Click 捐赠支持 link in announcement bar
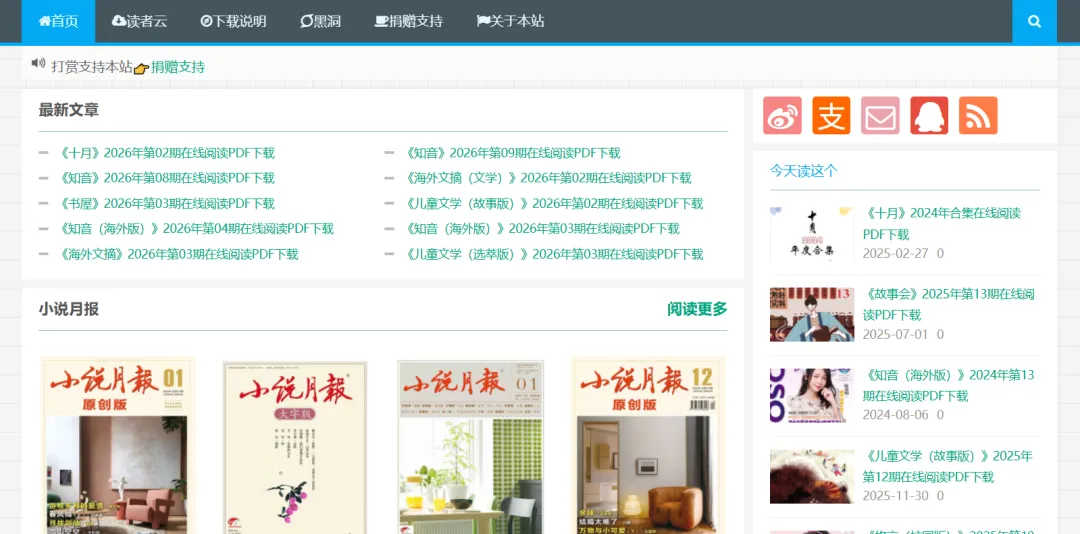Viewport: 1080px width, 534px height. 178,67
